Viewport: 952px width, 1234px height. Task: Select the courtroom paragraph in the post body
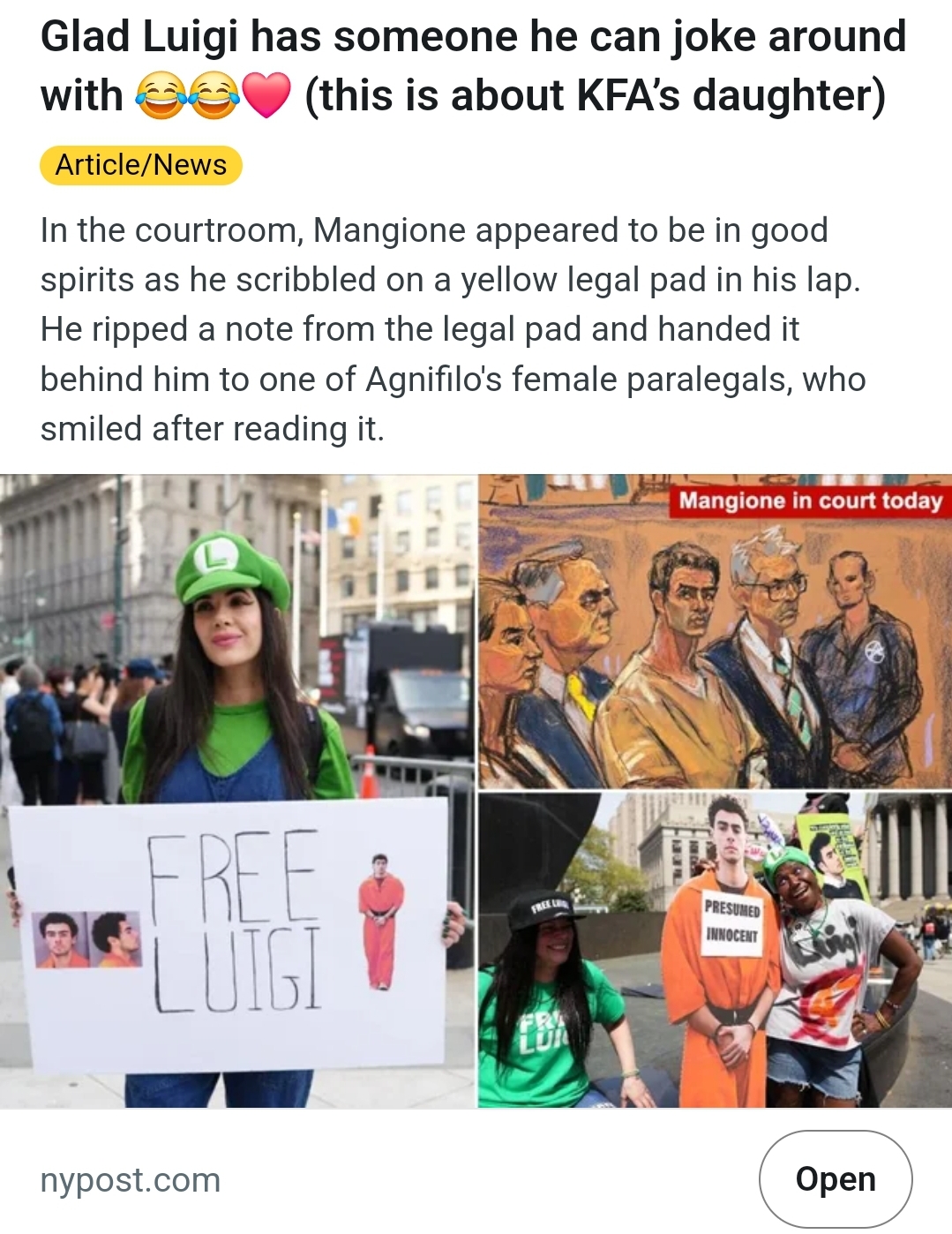[453, 329]
